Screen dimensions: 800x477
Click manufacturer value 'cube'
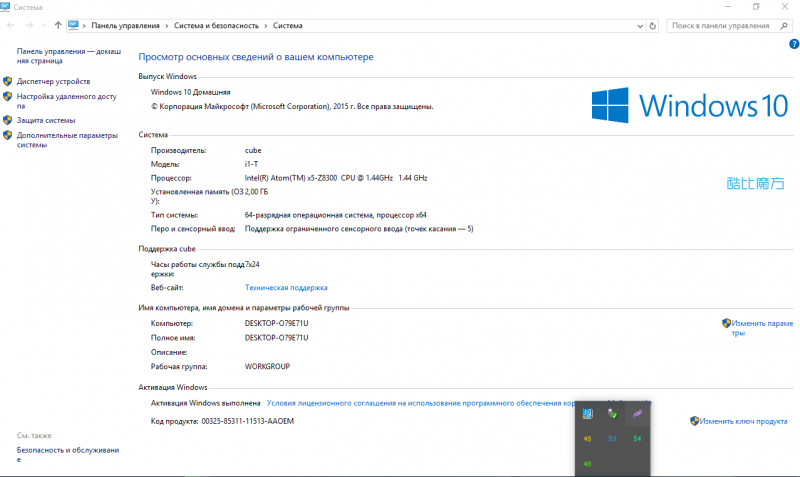253,150
